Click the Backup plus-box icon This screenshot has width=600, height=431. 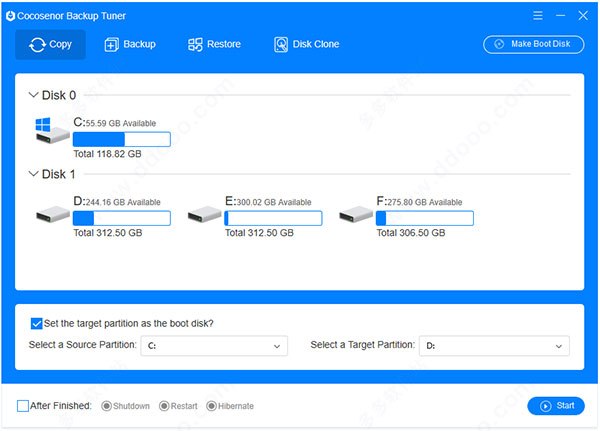pos(111,45)
